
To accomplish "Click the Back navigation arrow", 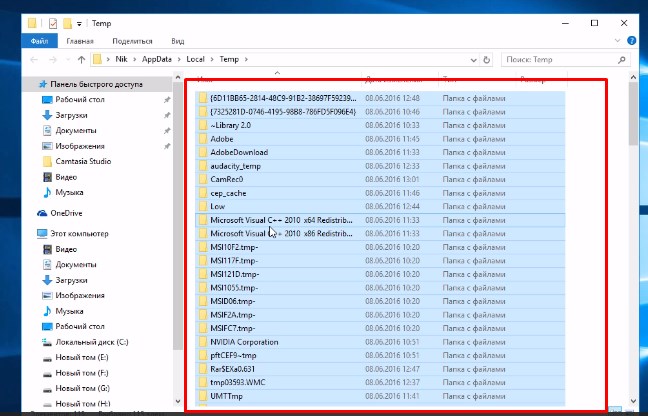I will [x=34, y=60].
